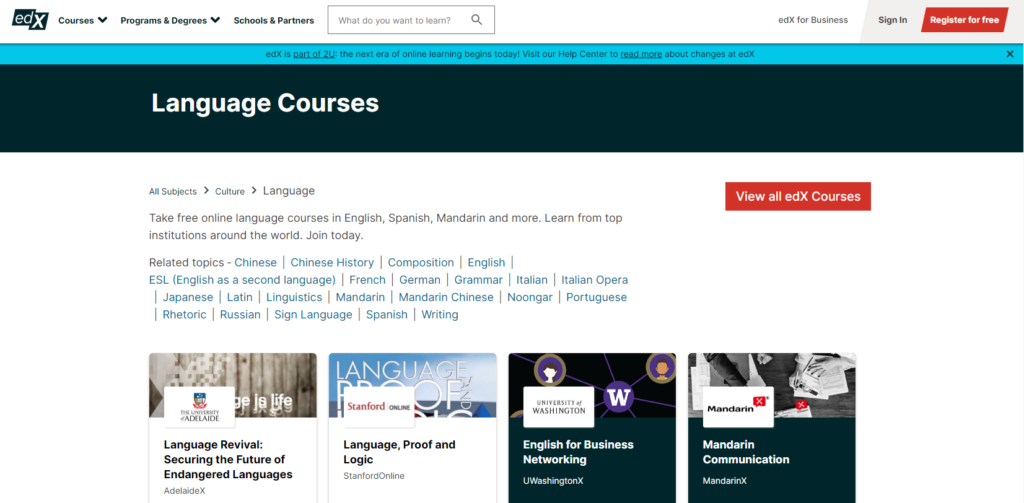Viewport: 1024px width, 503px height.
Task: Open the Chinese History topic
Action: pyautogui.click(x=332, y=263)
